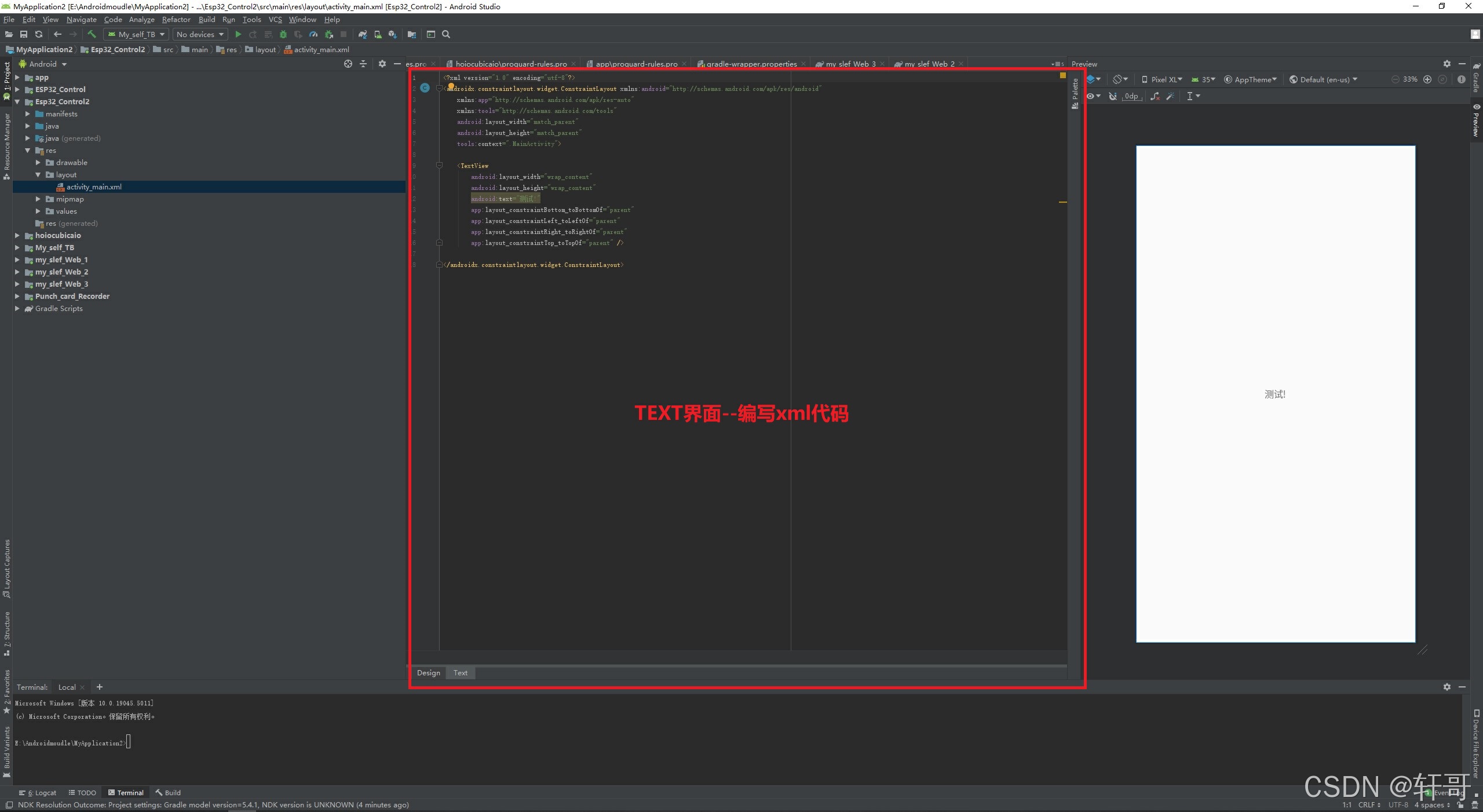Click Esp32_Control2 in the breadcrumb path
This screenshot has width=1483, height=812.
[x=118, y=49]
